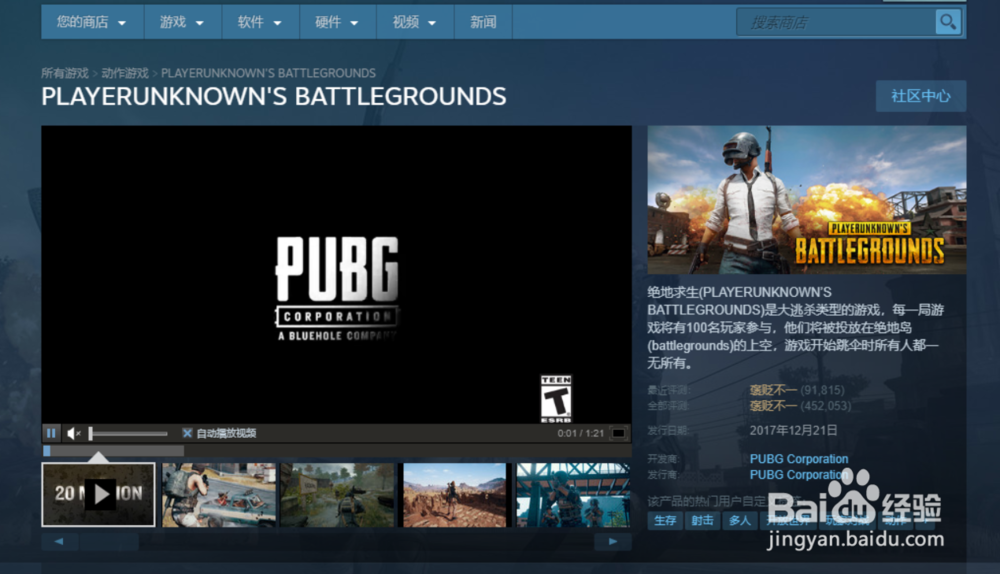
Task: Select the car chase screenshot thumbnail
Action: click(219, 495)
